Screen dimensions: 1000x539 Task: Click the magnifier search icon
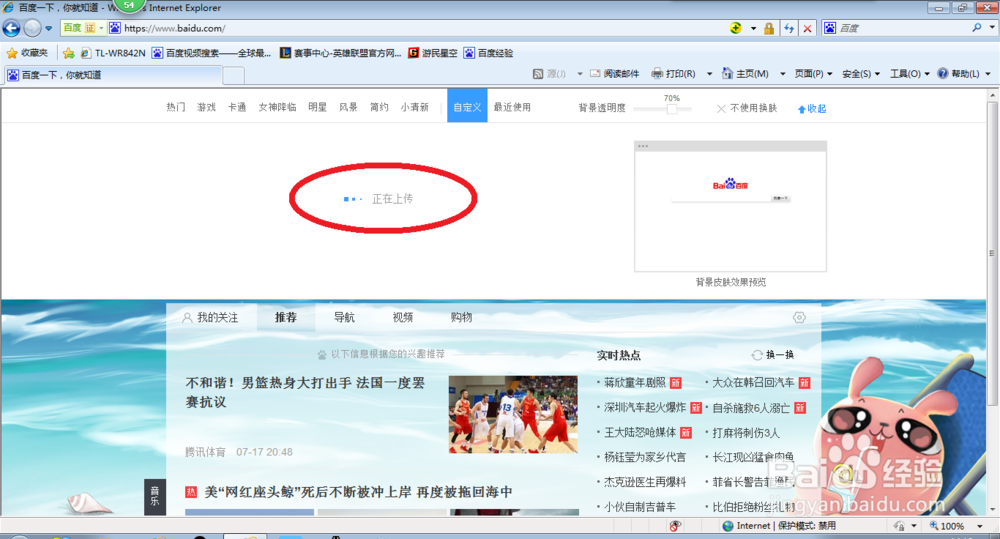(x=976, y=27)
